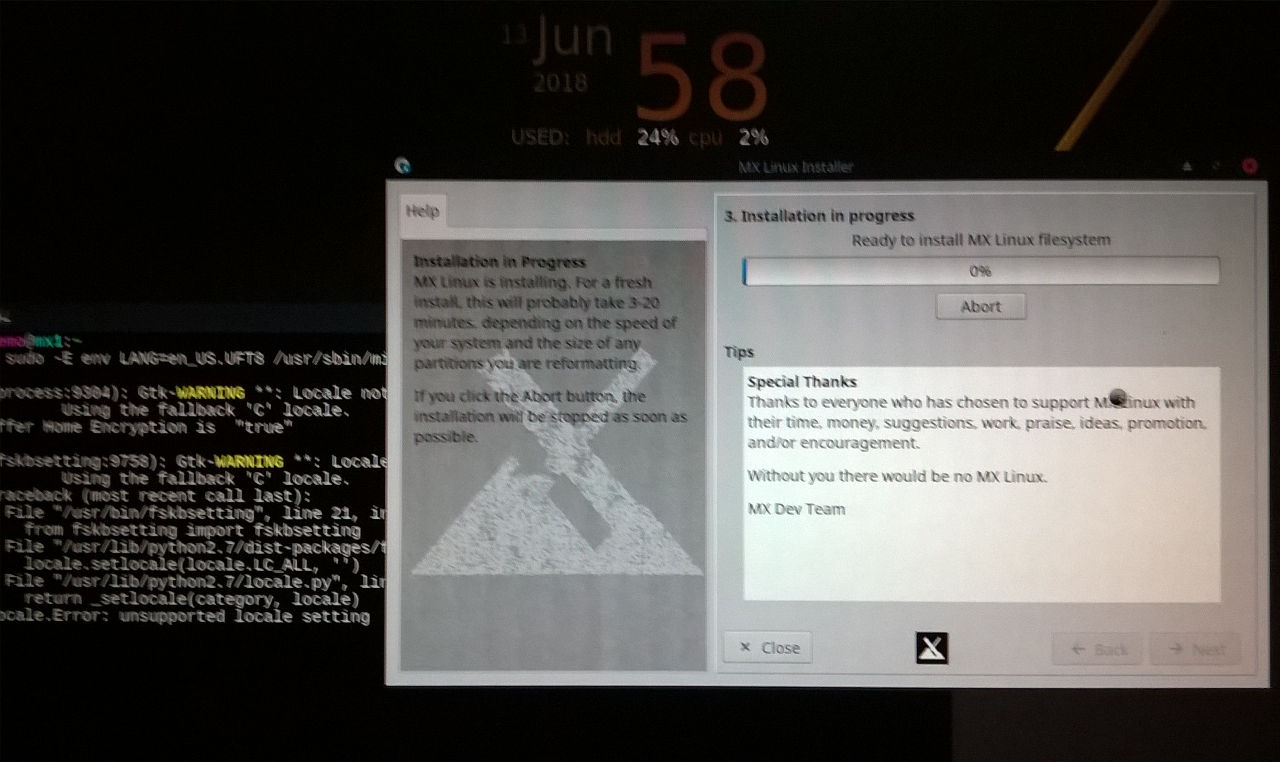The height and width of the screenshot is (762, 1280).
Task: Open the installer window menu icon in title bar
Action: point(402,167)
